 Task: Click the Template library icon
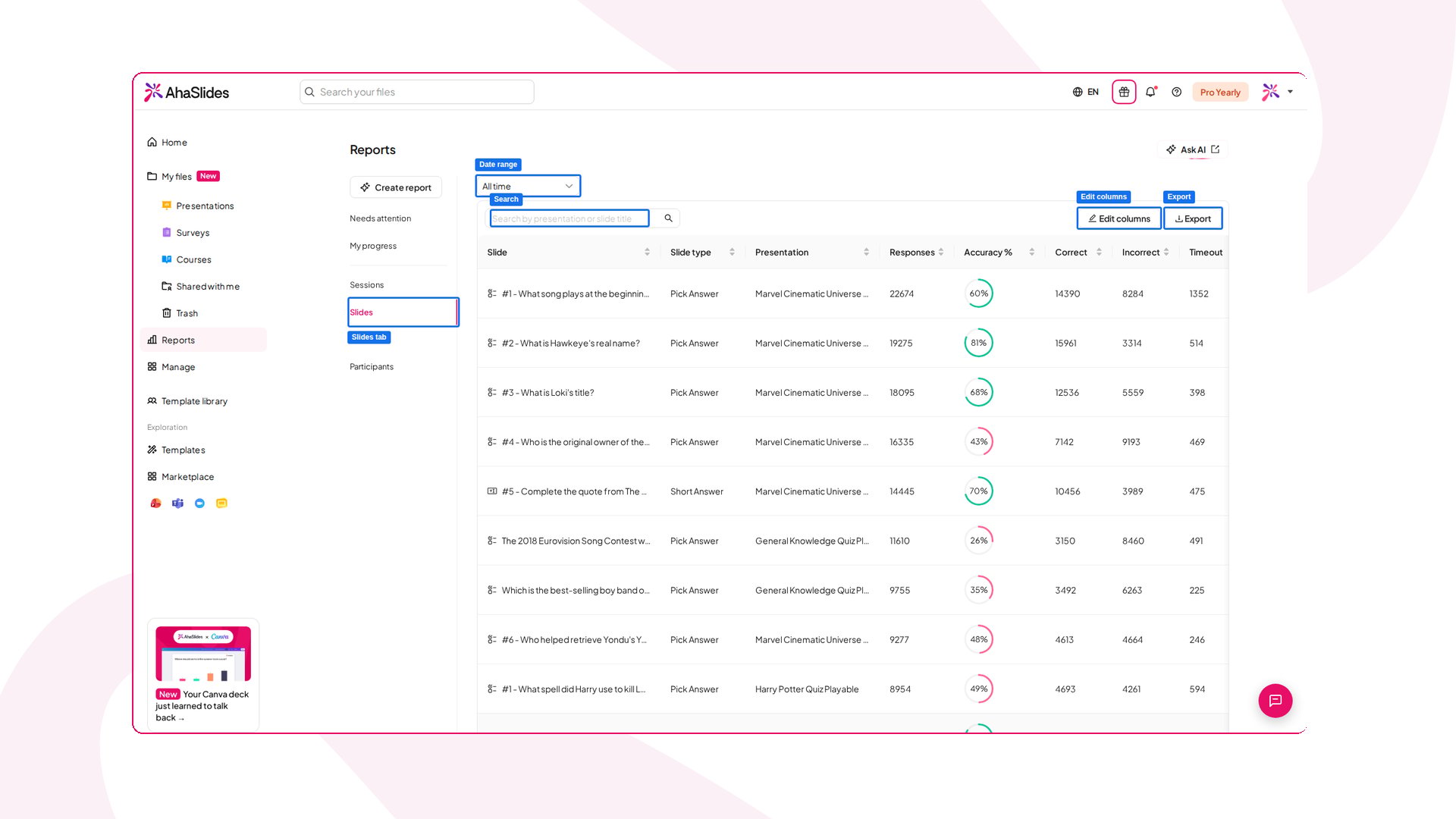click(x=152, y=400)
